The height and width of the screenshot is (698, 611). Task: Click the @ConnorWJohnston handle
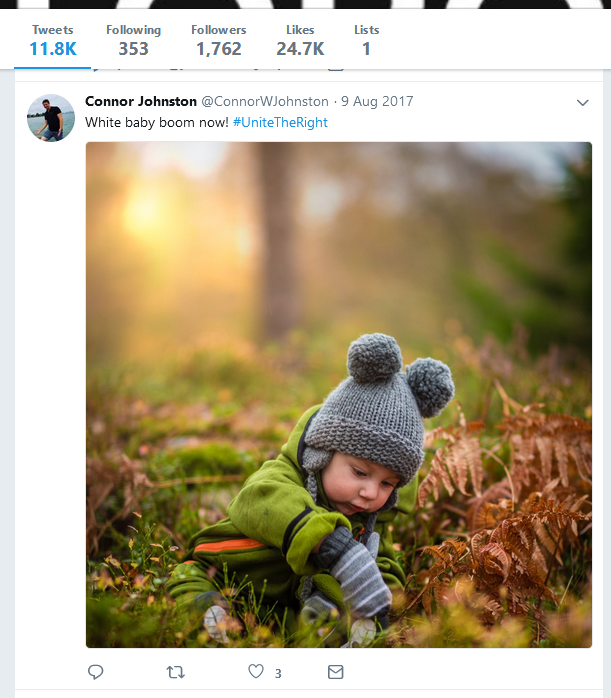pyautogui.click(x=265, y=102)
